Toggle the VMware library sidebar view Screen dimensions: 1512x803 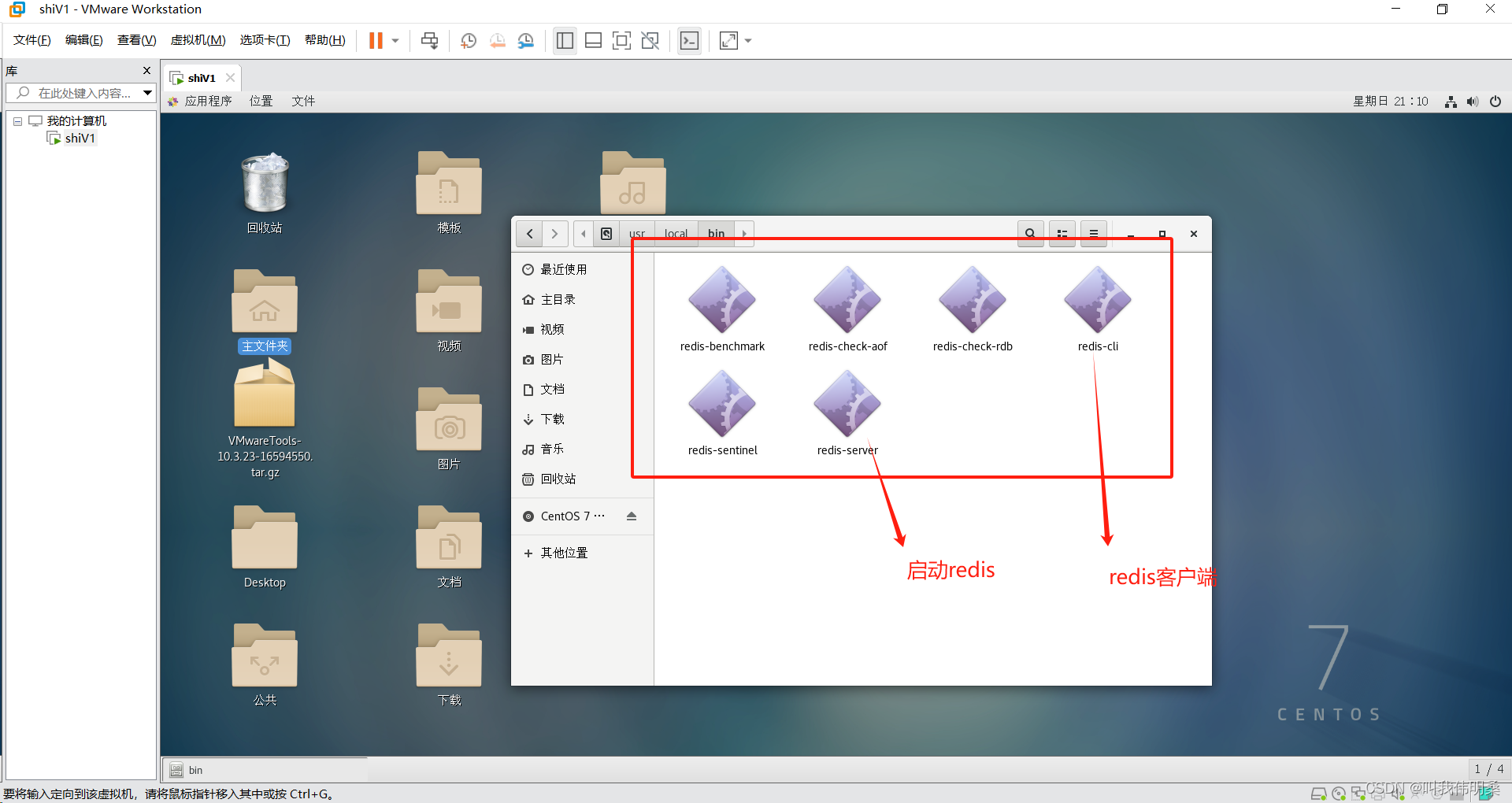tap(565, 41)
